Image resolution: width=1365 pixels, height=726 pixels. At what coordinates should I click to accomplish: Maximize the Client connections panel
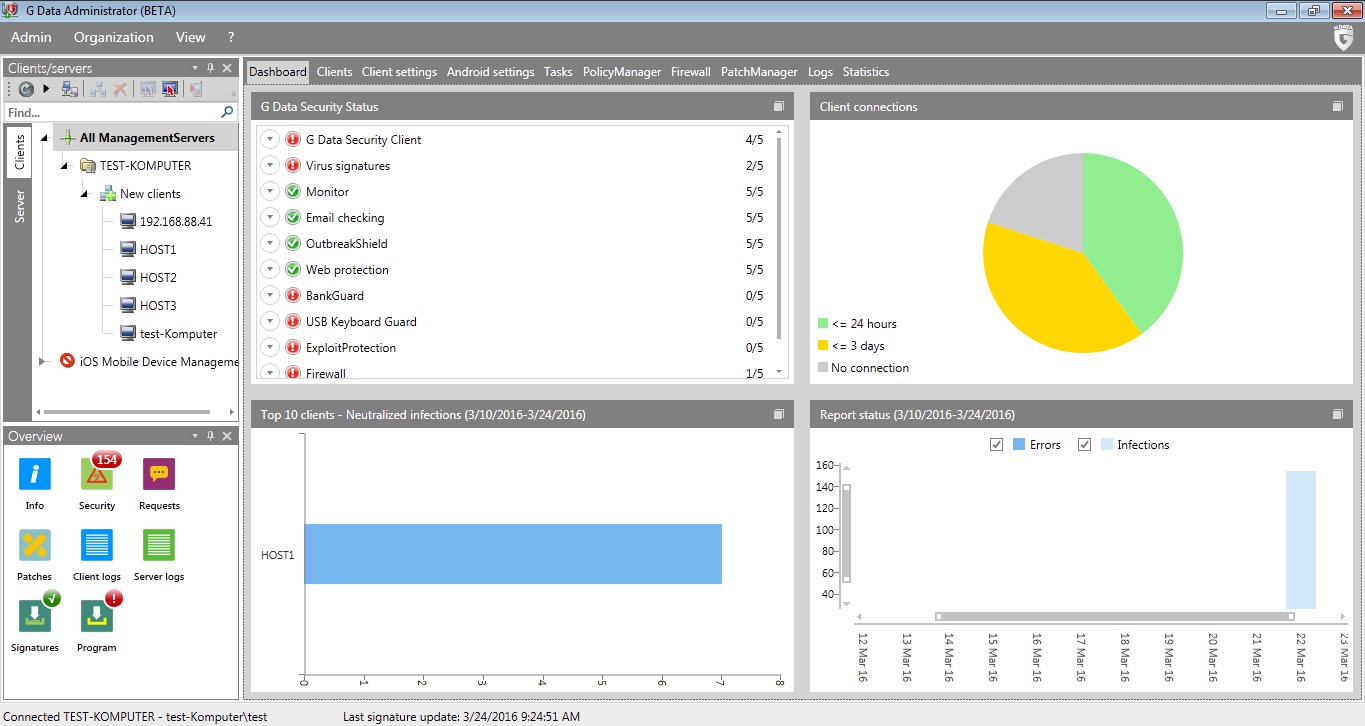point(1338,106)
